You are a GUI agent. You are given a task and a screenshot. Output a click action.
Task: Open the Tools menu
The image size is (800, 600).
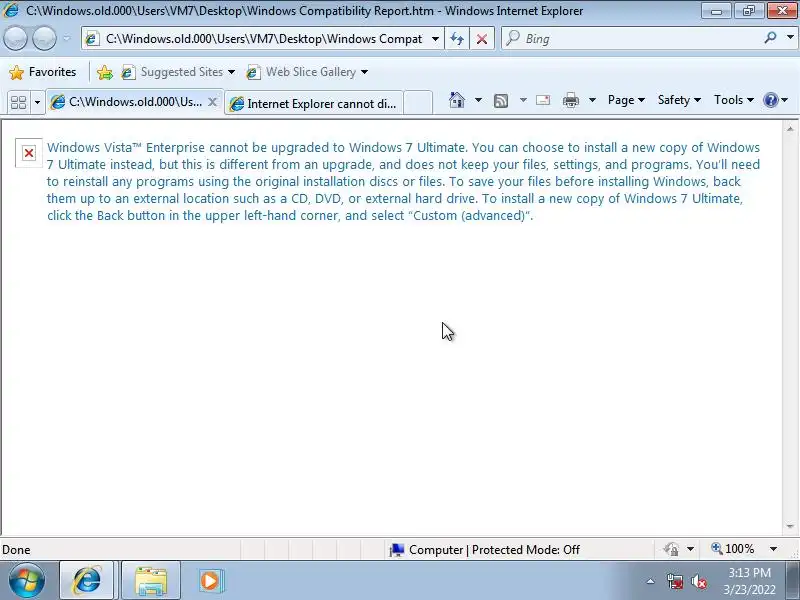(x=734, y=100)
